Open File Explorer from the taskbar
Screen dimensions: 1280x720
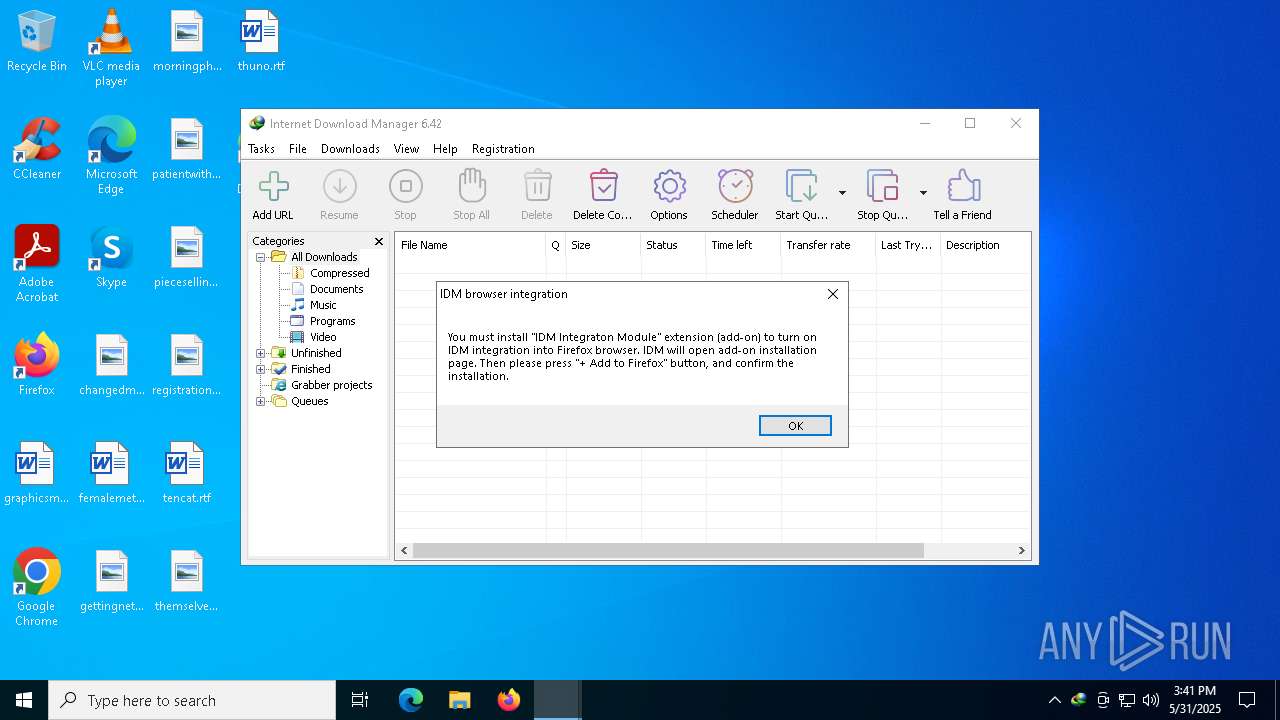(x=459, y=700)
